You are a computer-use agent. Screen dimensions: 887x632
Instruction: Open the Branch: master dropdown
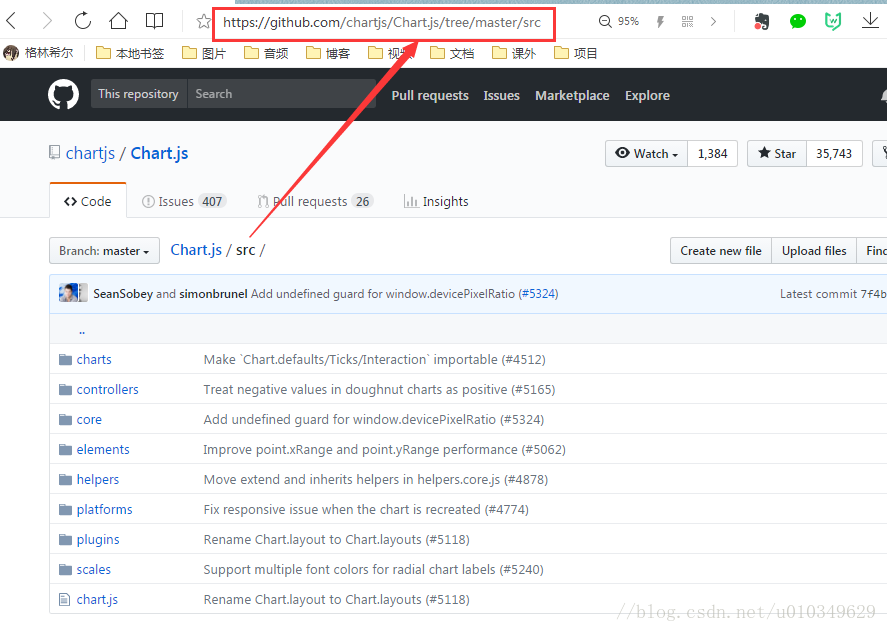pos(104,251)
